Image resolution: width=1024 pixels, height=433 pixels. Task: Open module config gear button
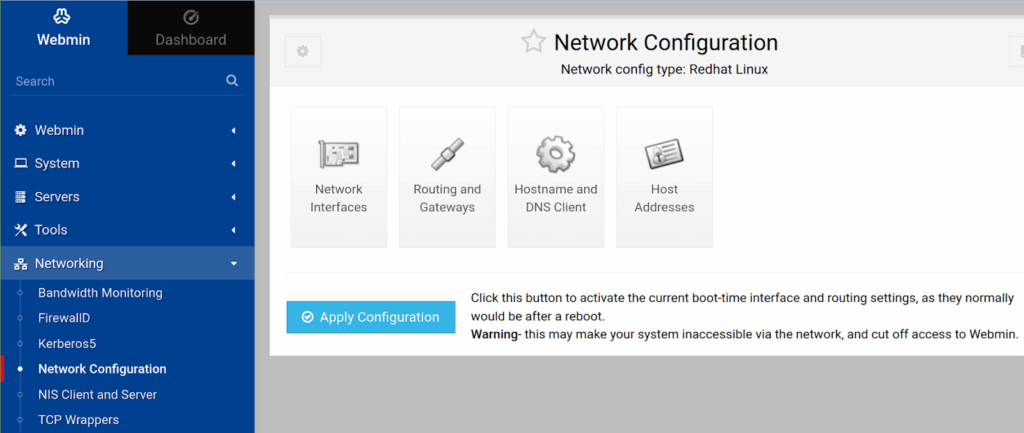point(303,52)
